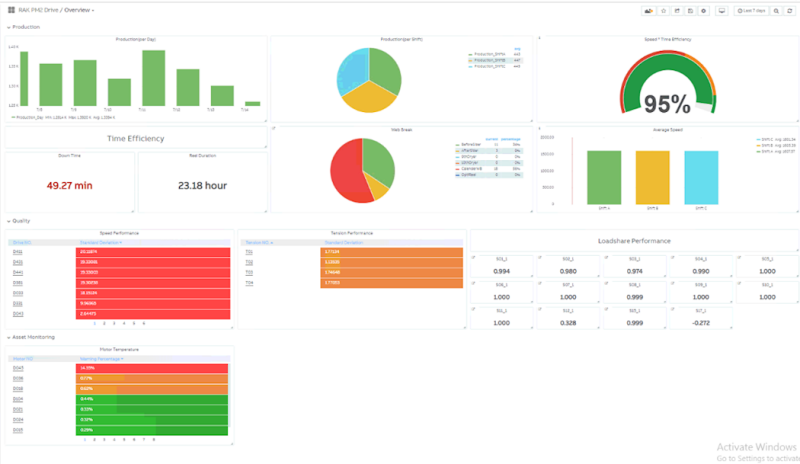Collapse the Quality row

(18, 221)
